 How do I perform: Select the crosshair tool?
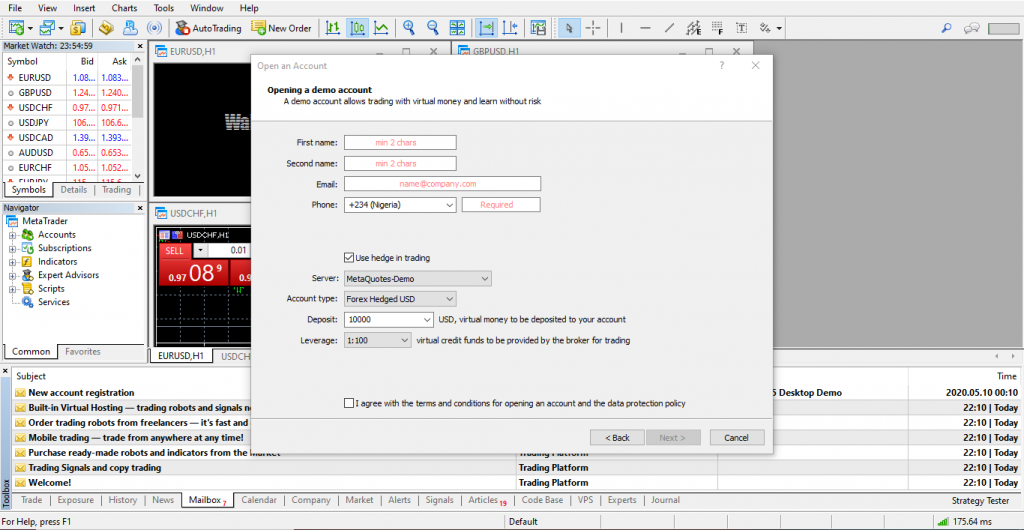593,28
